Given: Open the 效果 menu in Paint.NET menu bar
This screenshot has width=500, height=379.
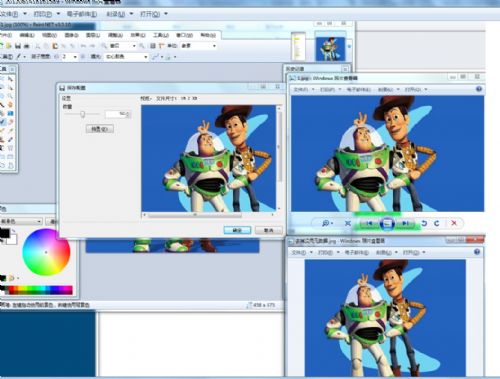Looking at the screenshot, I should [138, 35].
